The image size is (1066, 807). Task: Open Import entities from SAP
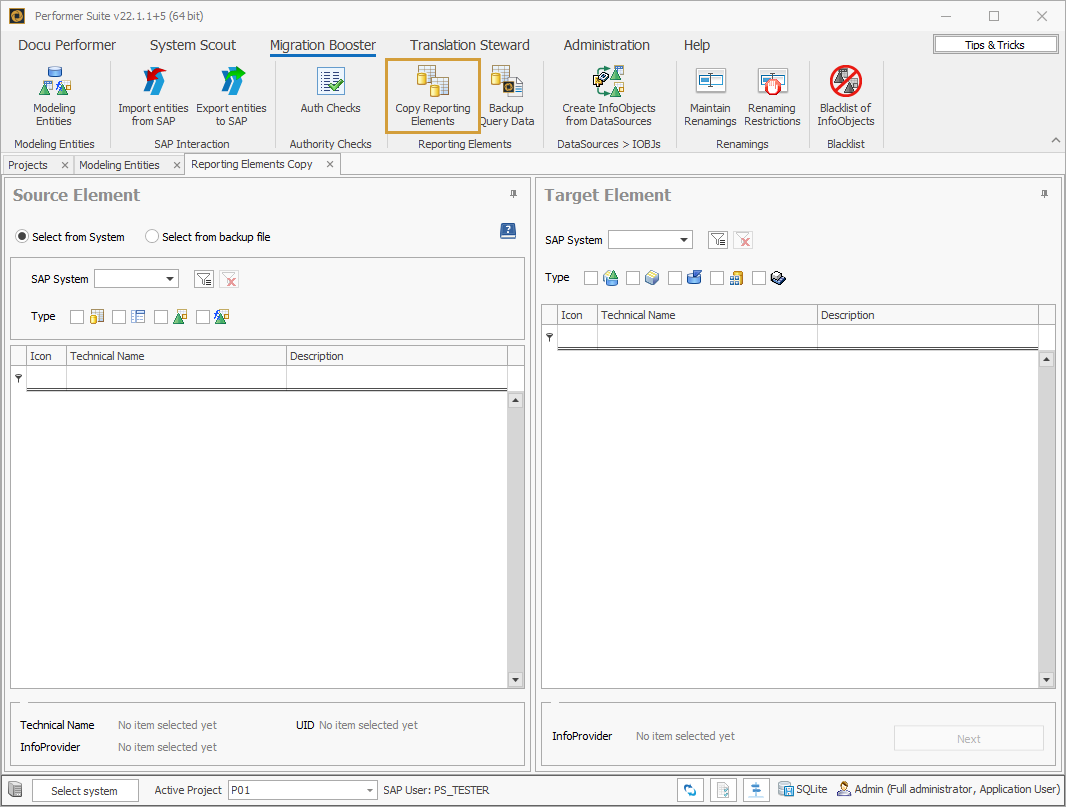[x=152, y=95]
